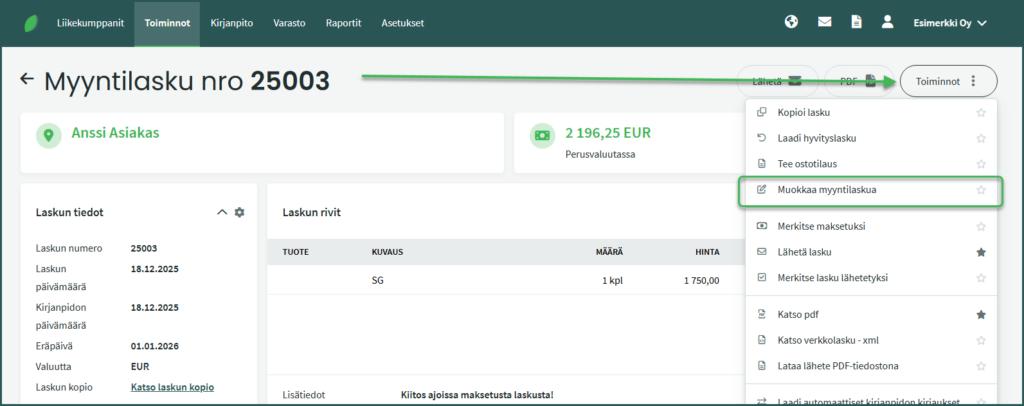
Task: Unfavorite the Lähetä lasku star
Action: 981,253
